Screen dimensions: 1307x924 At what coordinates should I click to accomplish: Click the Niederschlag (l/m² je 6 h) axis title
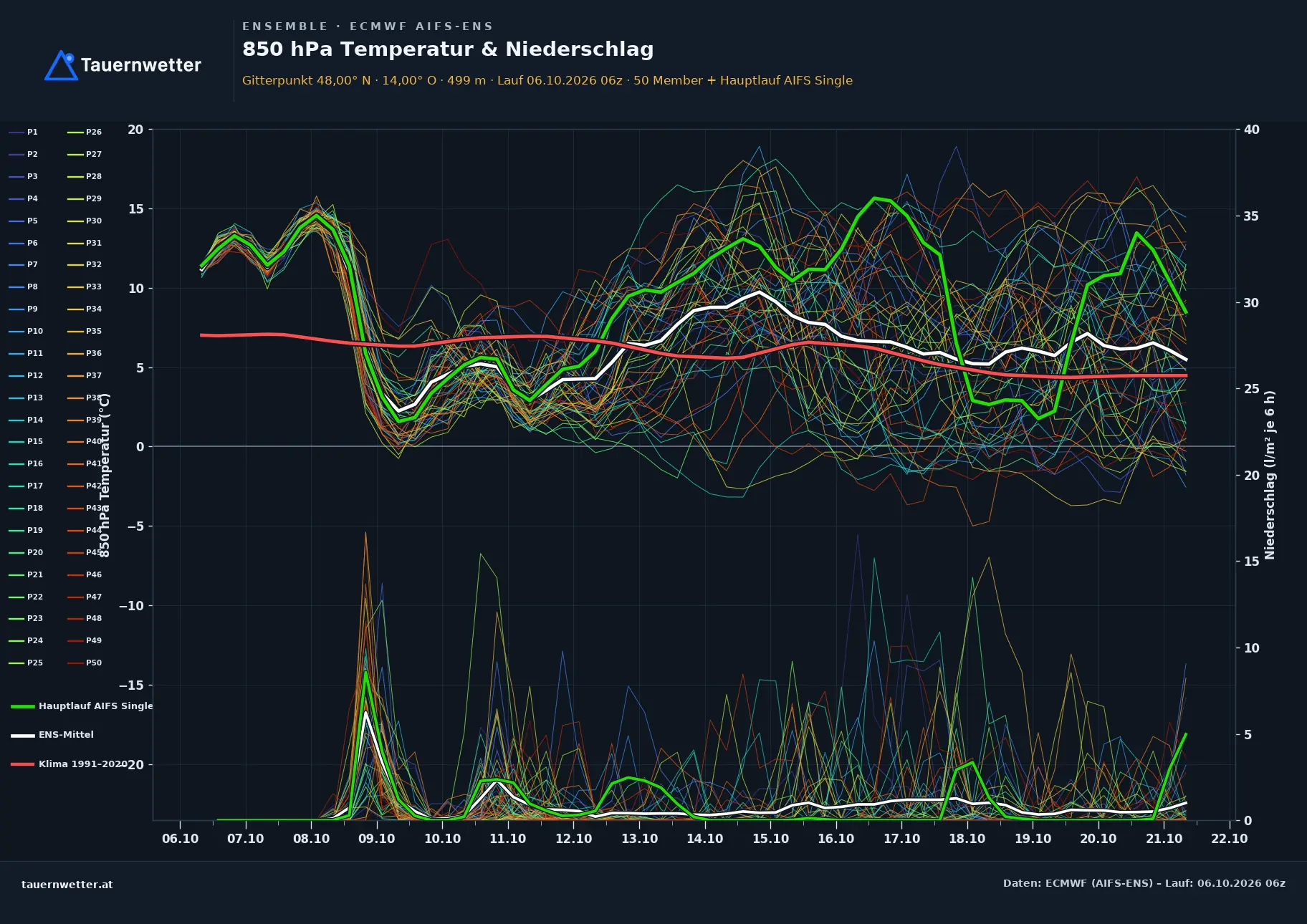[x=1270, y=475]
